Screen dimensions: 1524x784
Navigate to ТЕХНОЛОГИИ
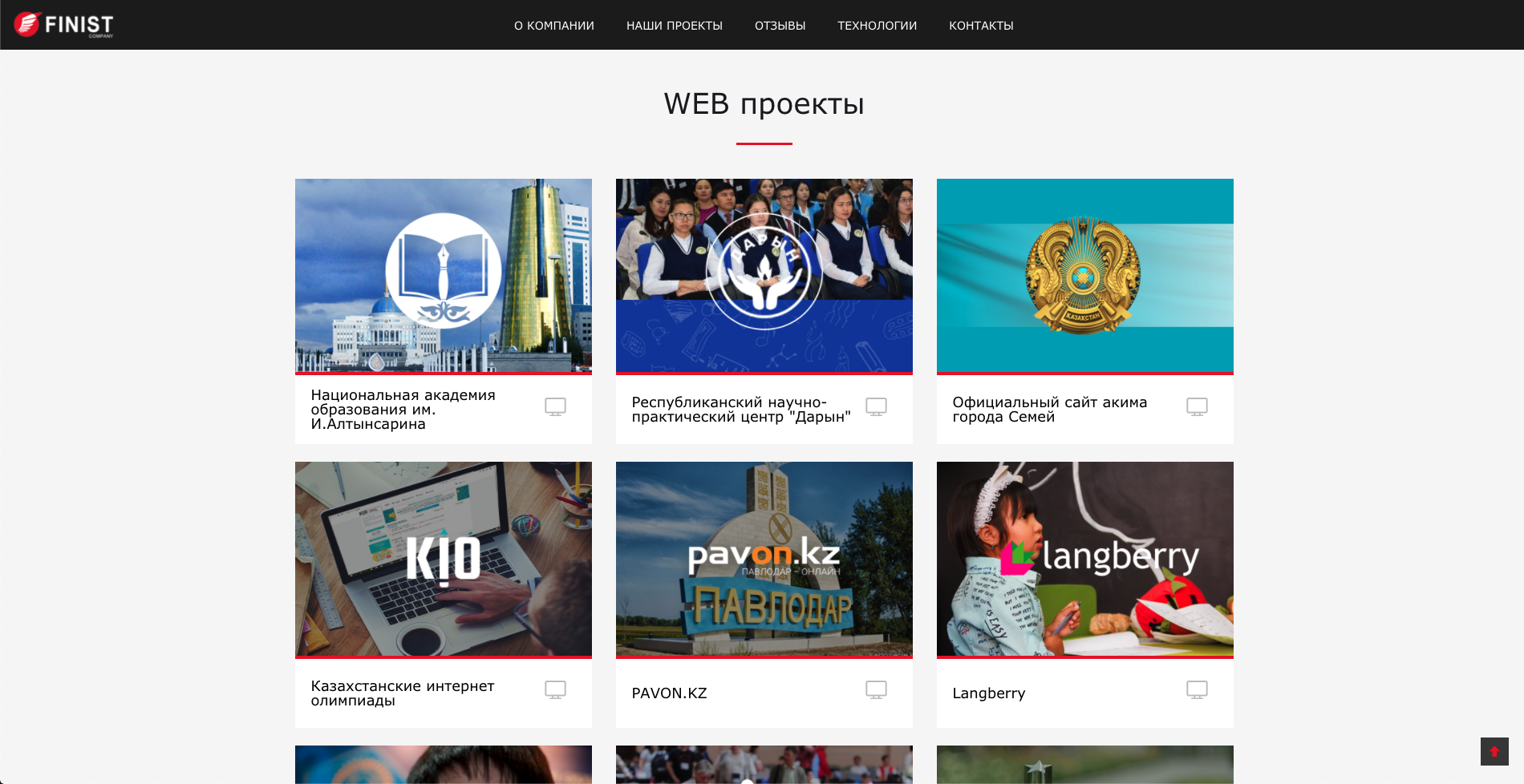[878, 25]
